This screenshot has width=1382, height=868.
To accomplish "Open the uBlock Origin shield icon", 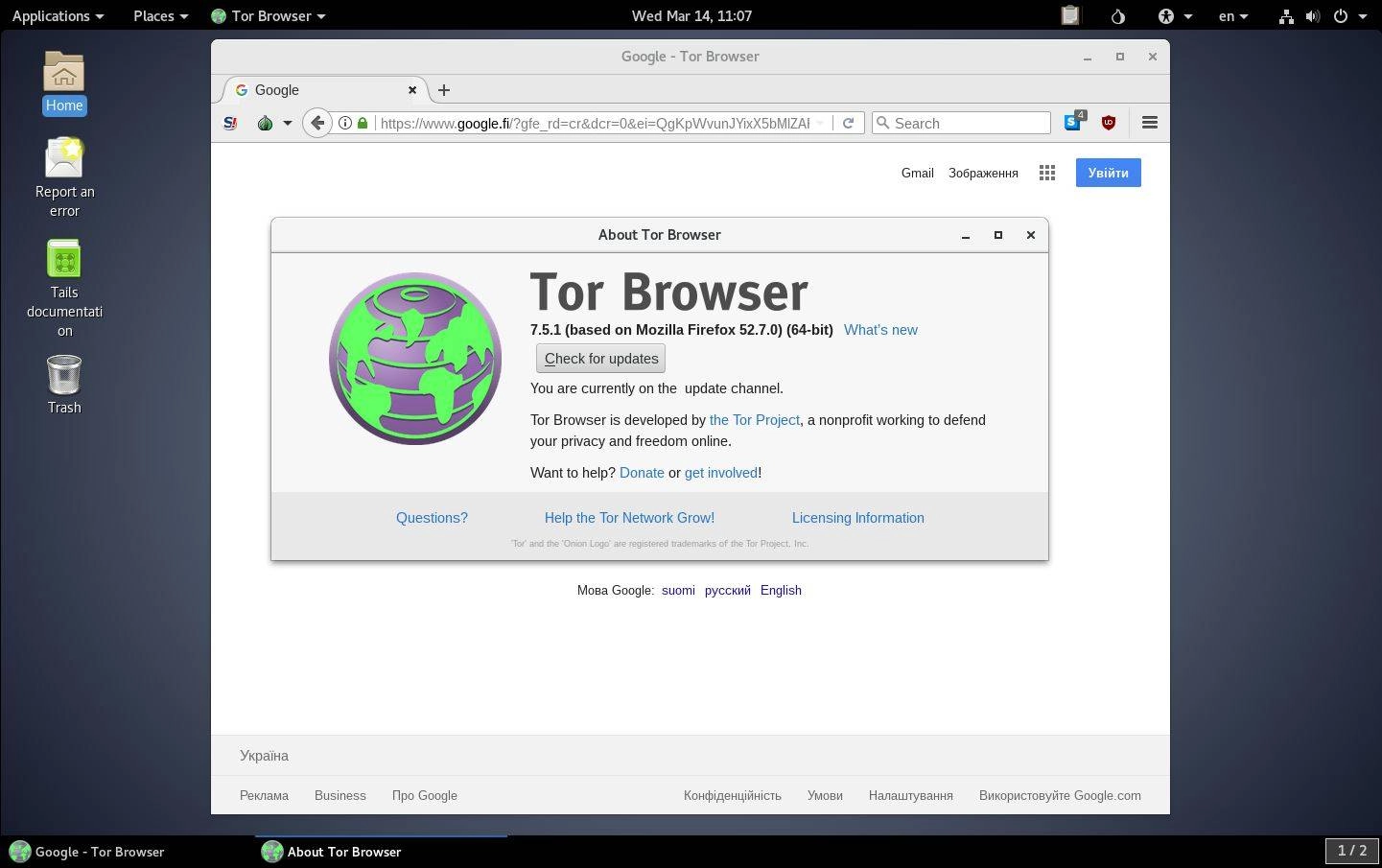I will pos(1109,123).
